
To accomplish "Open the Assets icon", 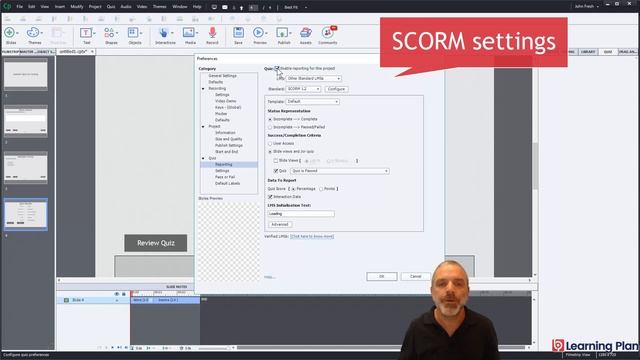I will [x=306, y=33].
